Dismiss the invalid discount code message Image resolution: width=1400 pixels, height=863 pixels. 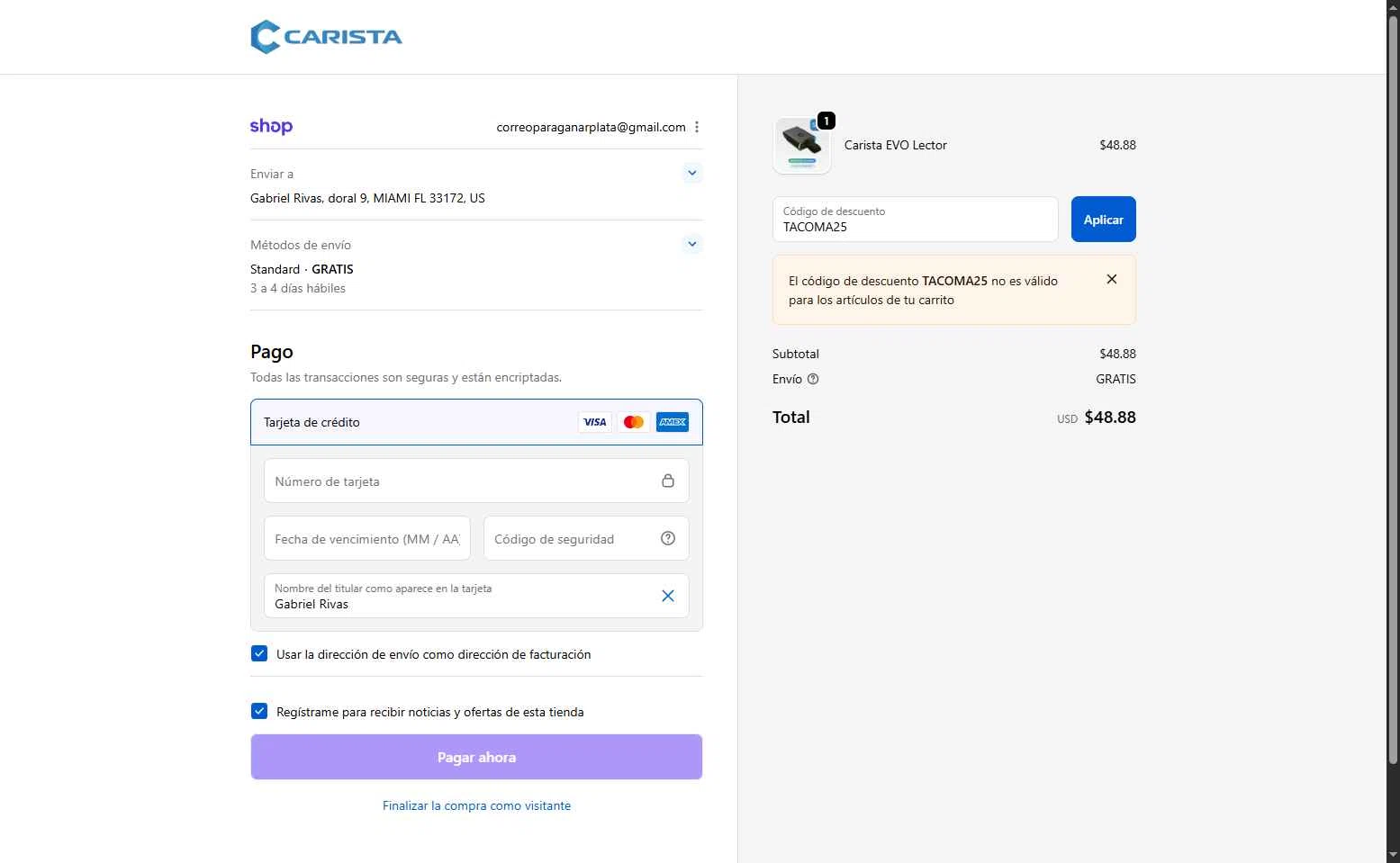(1112, 279)
